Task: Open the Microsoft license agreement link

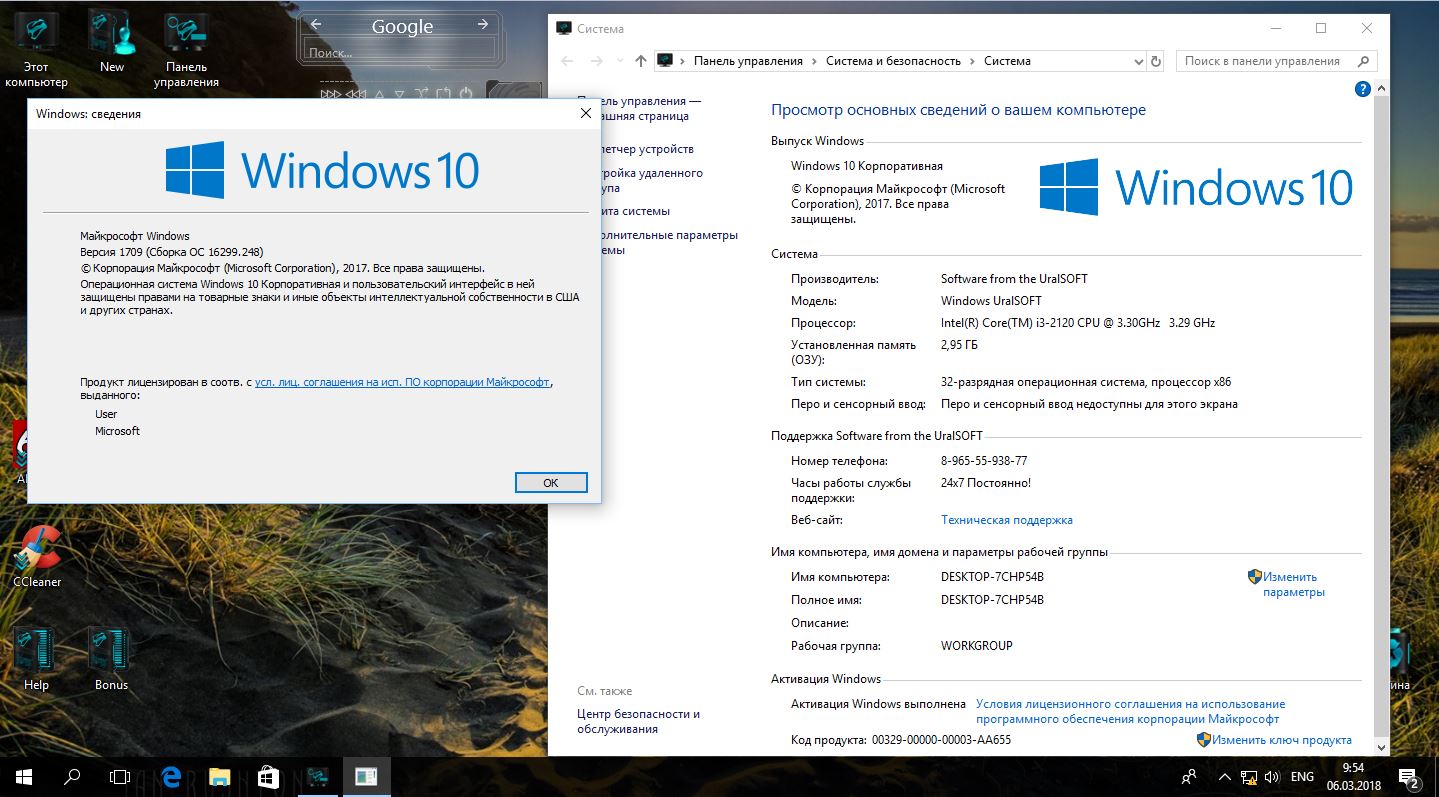Action: pyautogui.click(x=402, y=382)
